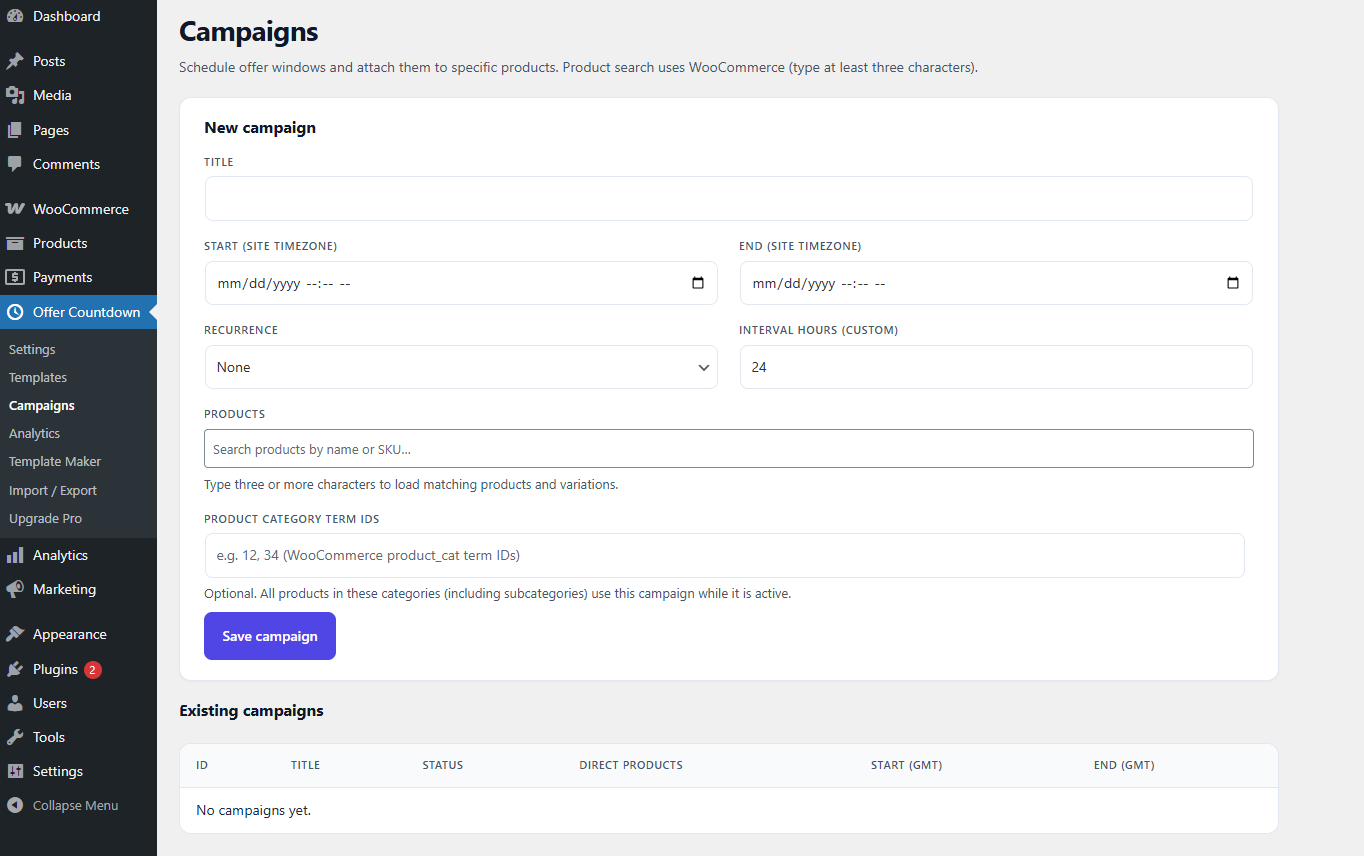Click the Media icon in sidebar
The height and width of the screenshot is (856, 1364).
click(x=15, y=95)
